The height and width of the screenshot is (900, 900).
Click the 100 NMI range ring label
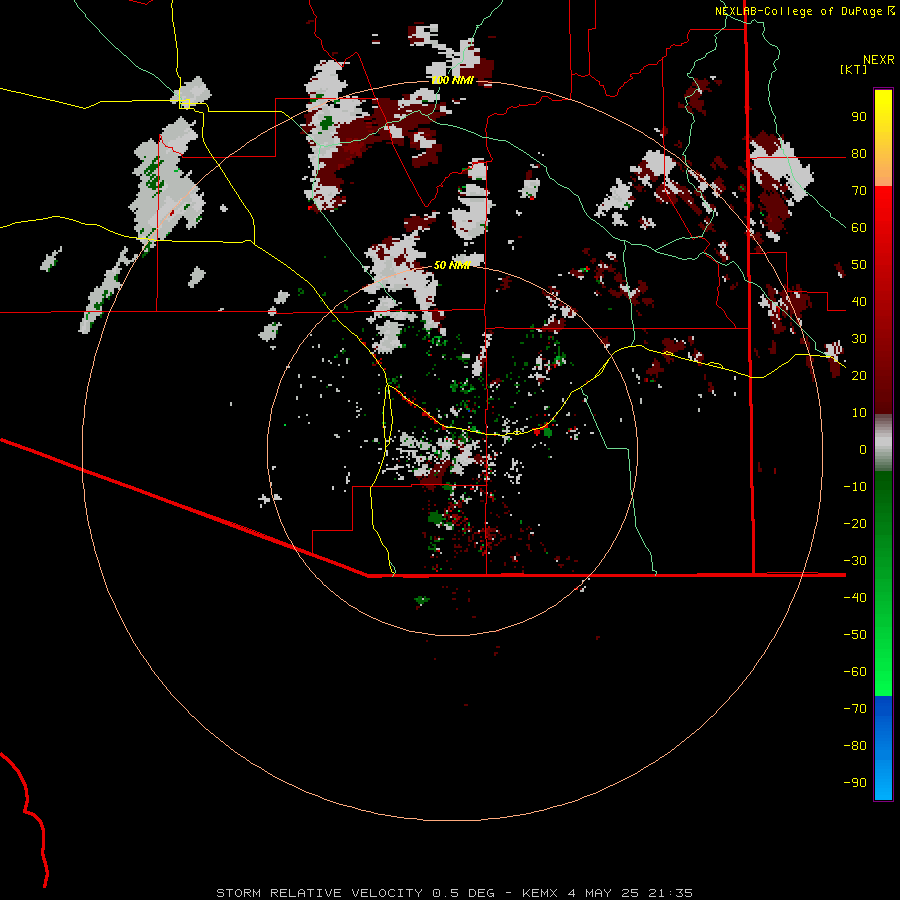[x=453, y=80]
